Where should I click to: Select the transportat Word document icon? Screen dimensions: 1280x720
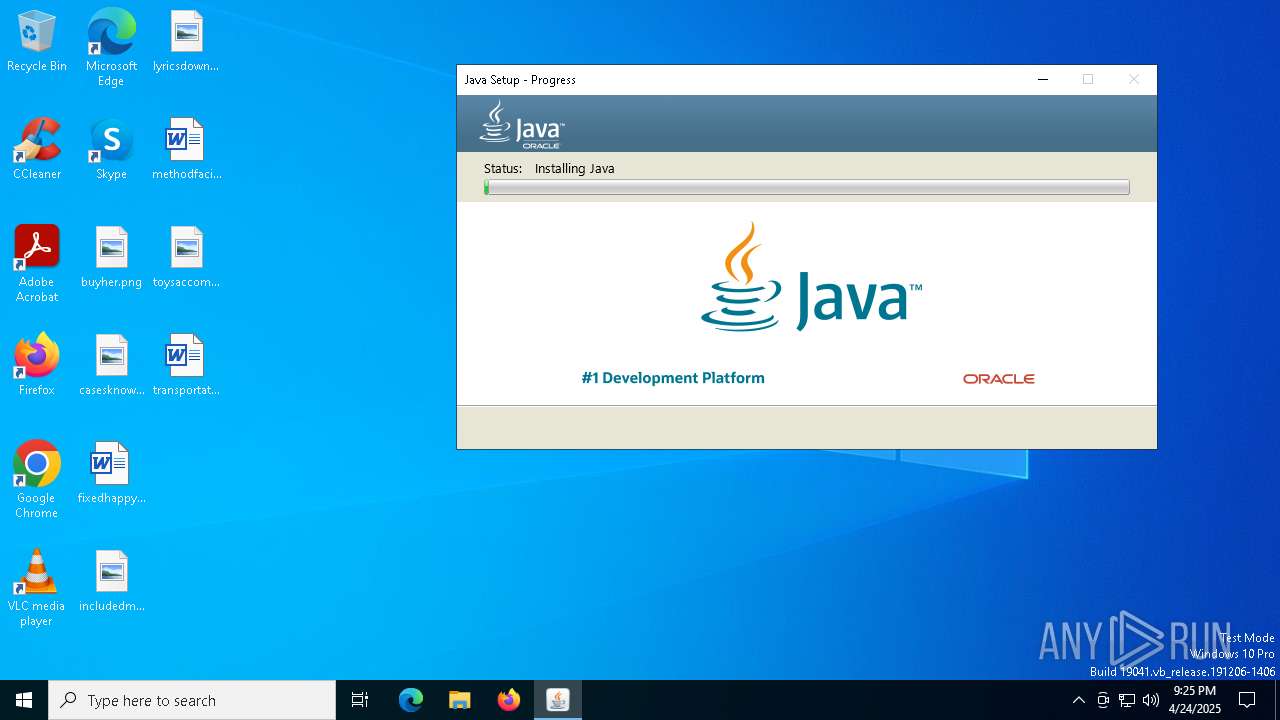click(186, 366)
